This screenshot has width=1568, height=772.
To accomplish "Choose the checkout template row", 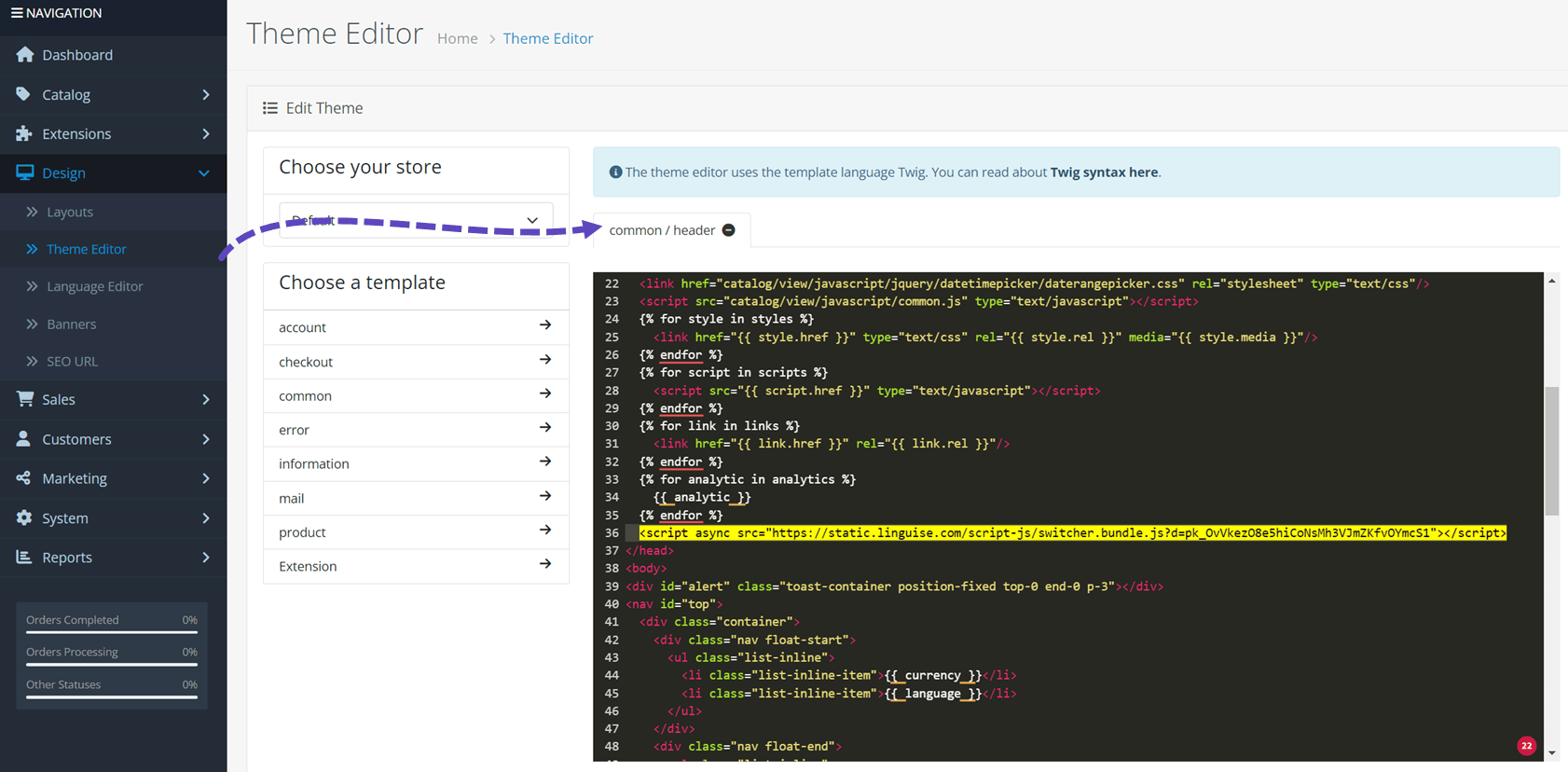I will click(416, 362).
